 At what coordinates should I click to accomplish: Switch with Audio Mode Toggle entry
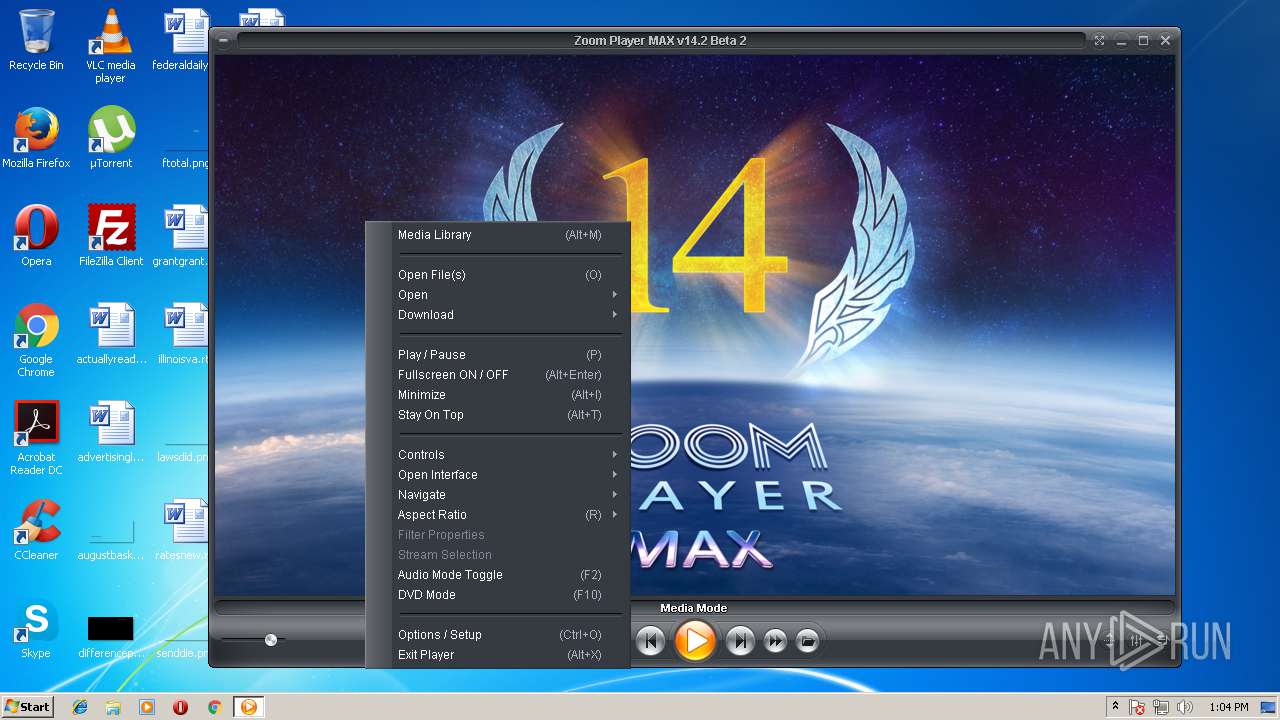pyautogui.click(x=499, y=575)
